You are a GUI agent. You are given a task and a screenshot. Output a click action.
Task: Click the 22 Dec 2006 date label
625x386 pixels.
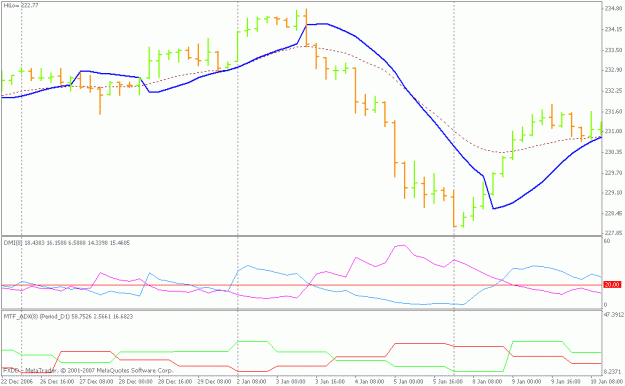point(16,381)
